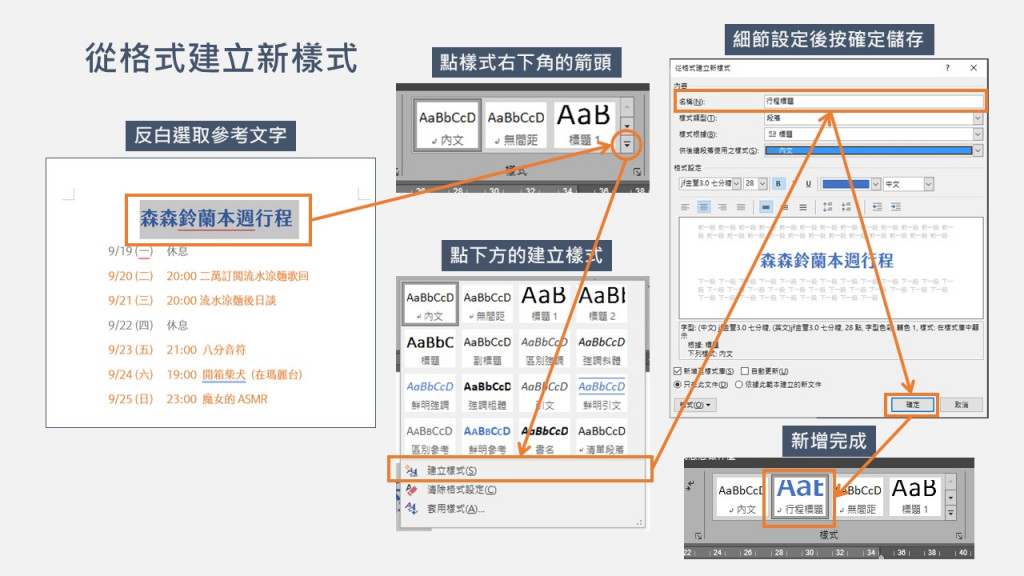Viewport: 1024px width, 576px height.
Task: Select 鮮明參考 style in expanded gallery
Action: (487, 438)
